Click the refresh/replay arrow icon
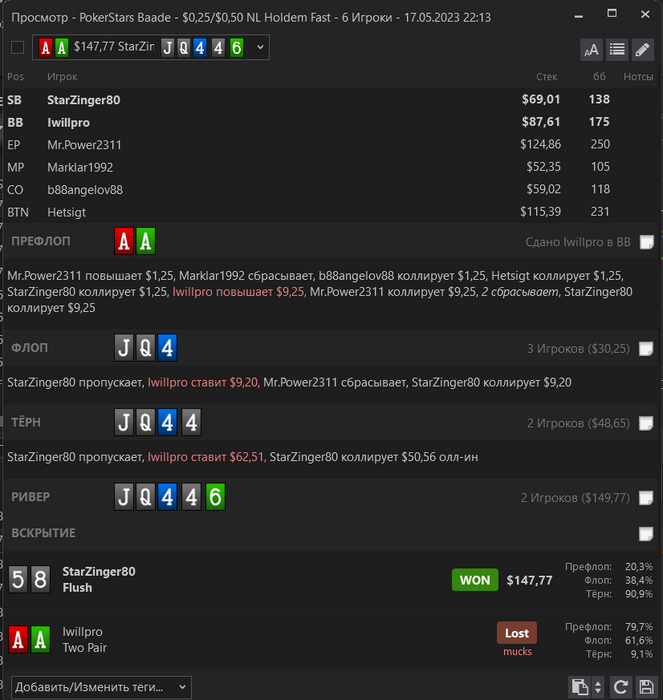This screenshot has height=700, width=663. click(x=621, y=687)
